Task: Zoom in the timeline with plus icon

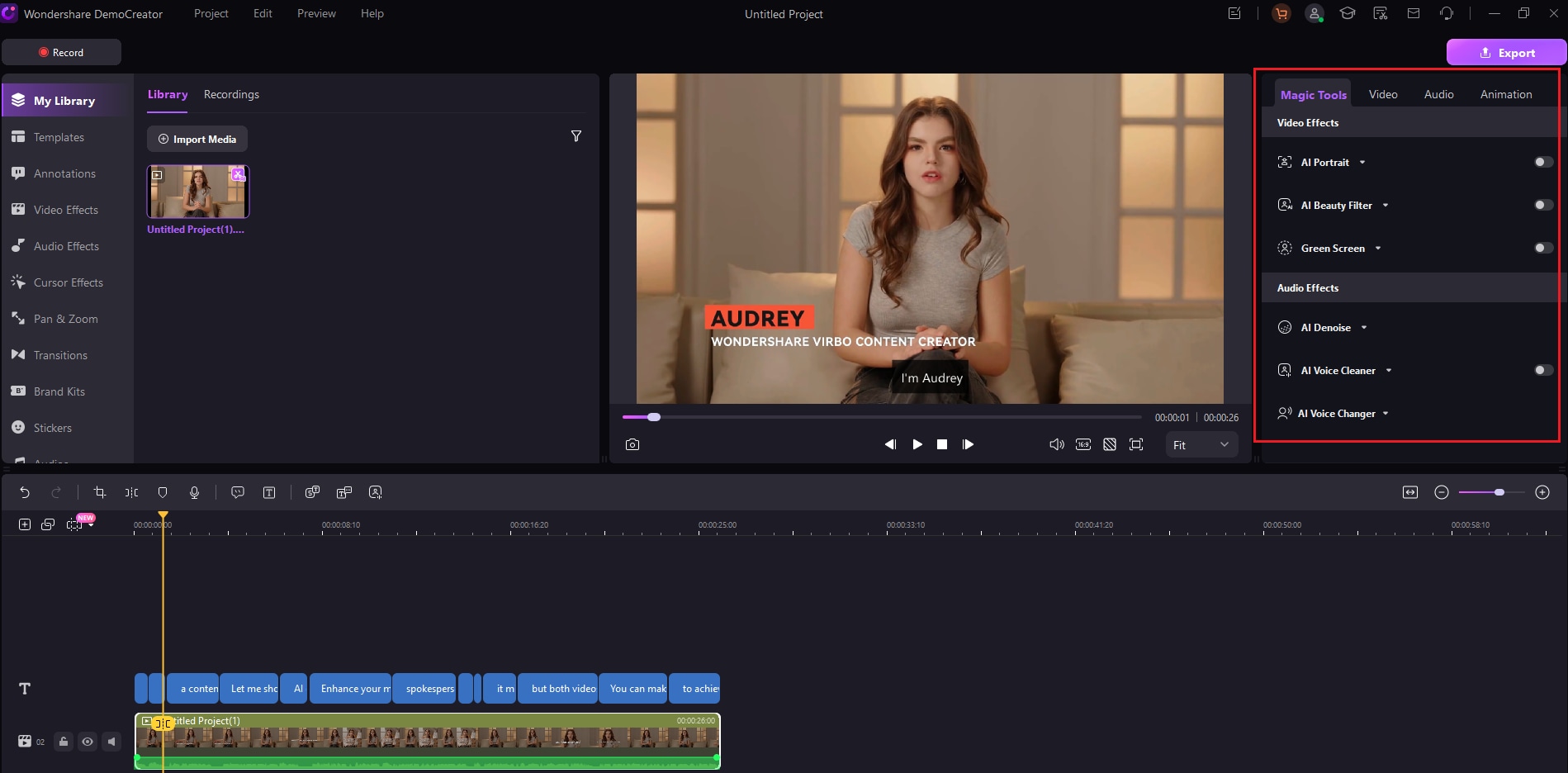Action: click(x=1542, y=492)
